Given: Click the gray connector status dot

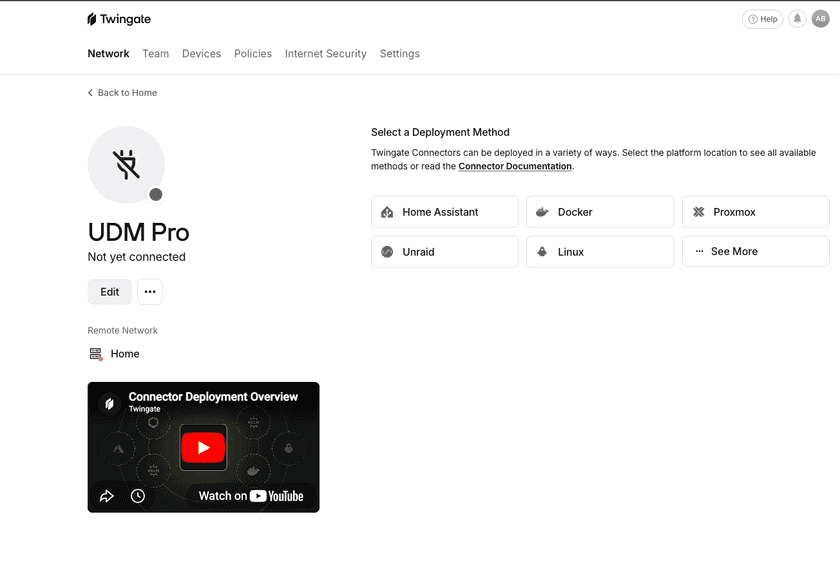Looking at the screenshot, I should point(156,195).
